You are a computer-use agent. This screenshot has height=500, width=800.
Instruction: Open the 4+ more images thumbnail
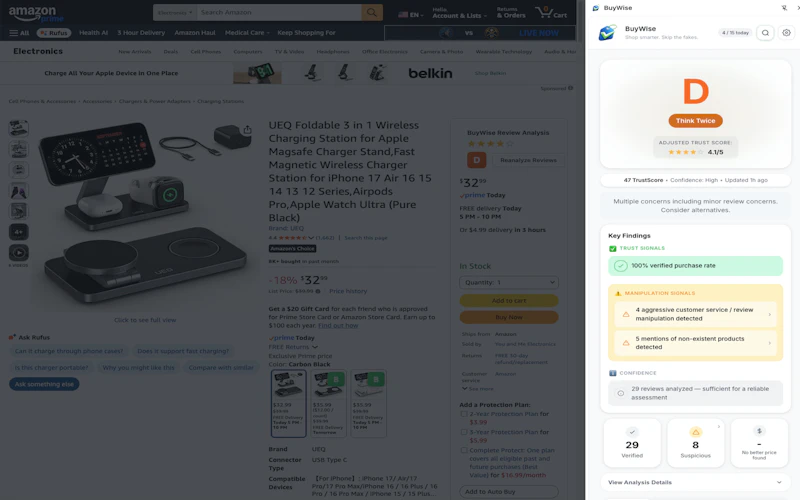tap(18, 232)
